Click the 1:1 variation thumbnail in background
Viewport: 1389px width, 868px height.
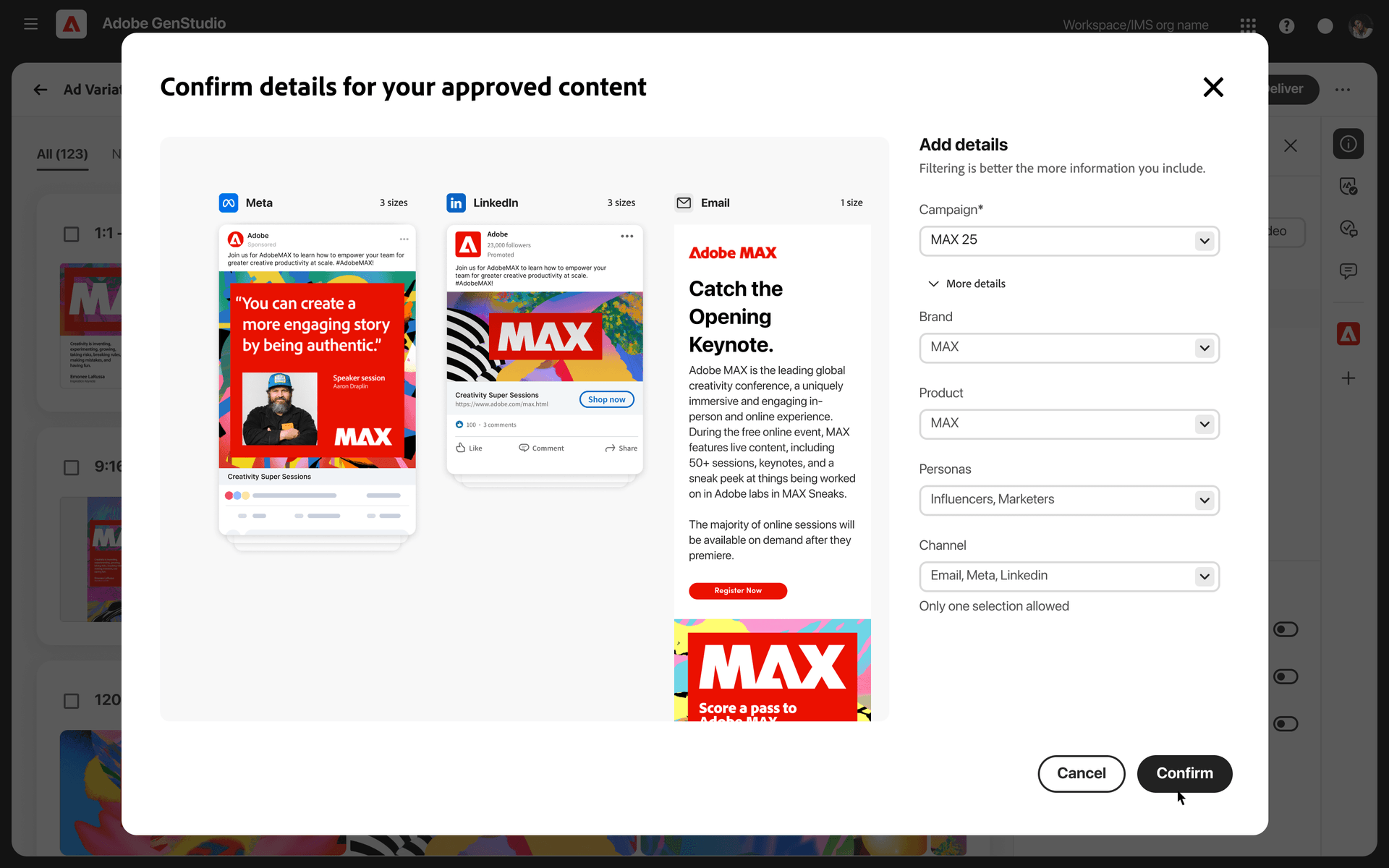90,325
